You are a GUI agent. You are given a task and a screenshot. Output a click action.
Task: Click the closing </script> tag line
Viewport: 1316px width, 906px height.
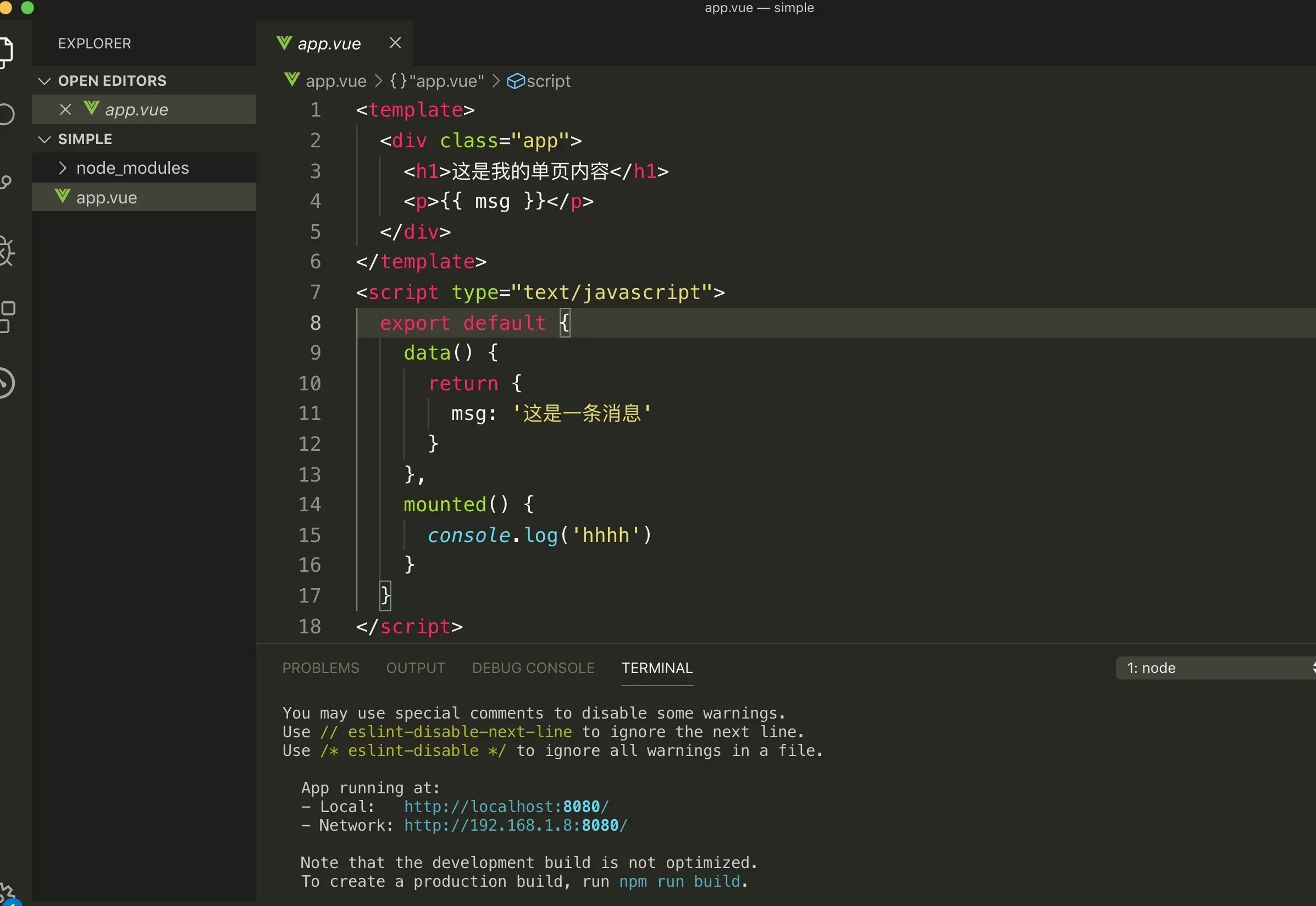coord(409,627)
